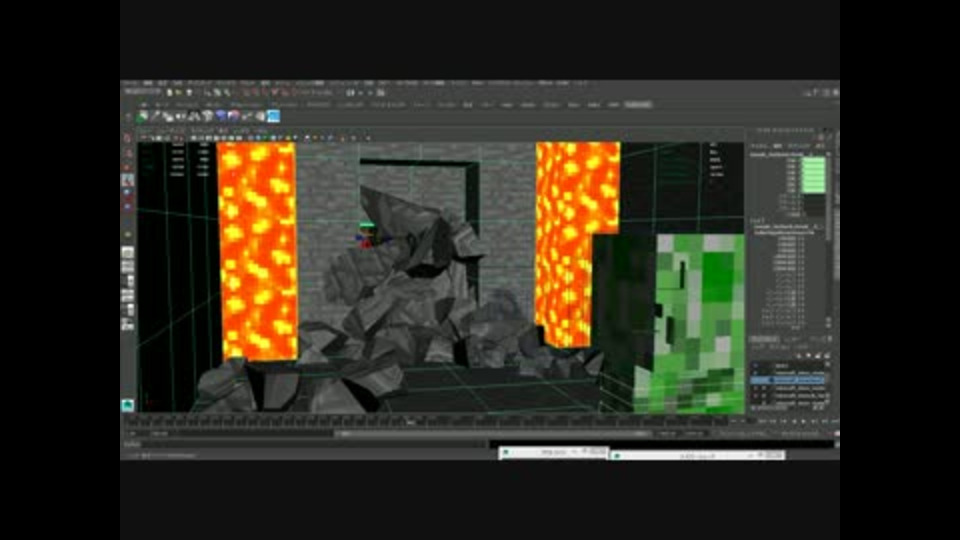Open the shelf options gear at shelf's left edge
This screenshot has height=540, width=960.
point(128,116)
